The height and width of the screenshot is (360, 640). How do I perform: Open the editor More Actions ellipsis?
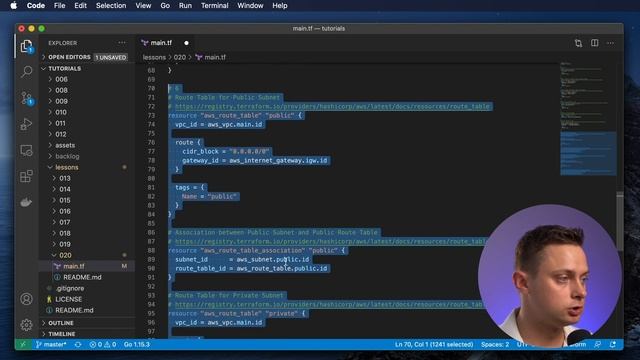click(x=610, y=43)
